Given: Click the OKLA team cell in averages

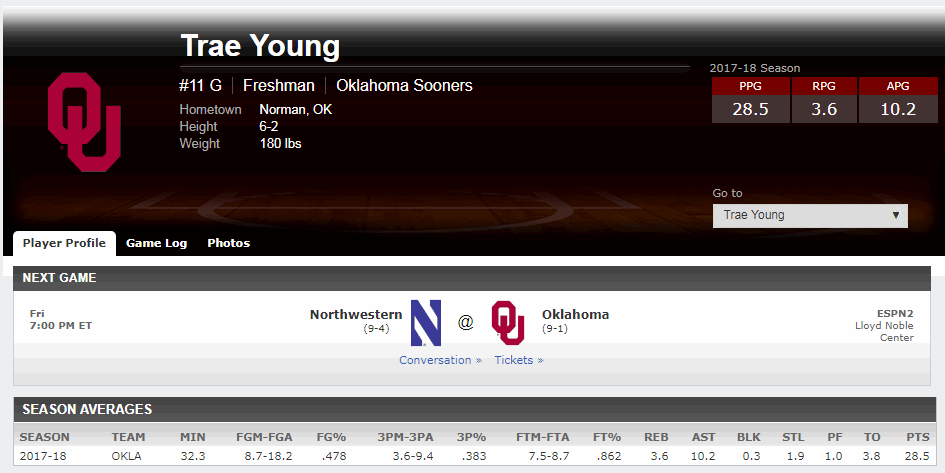Looking at the screenshot, I should [127, 456].
